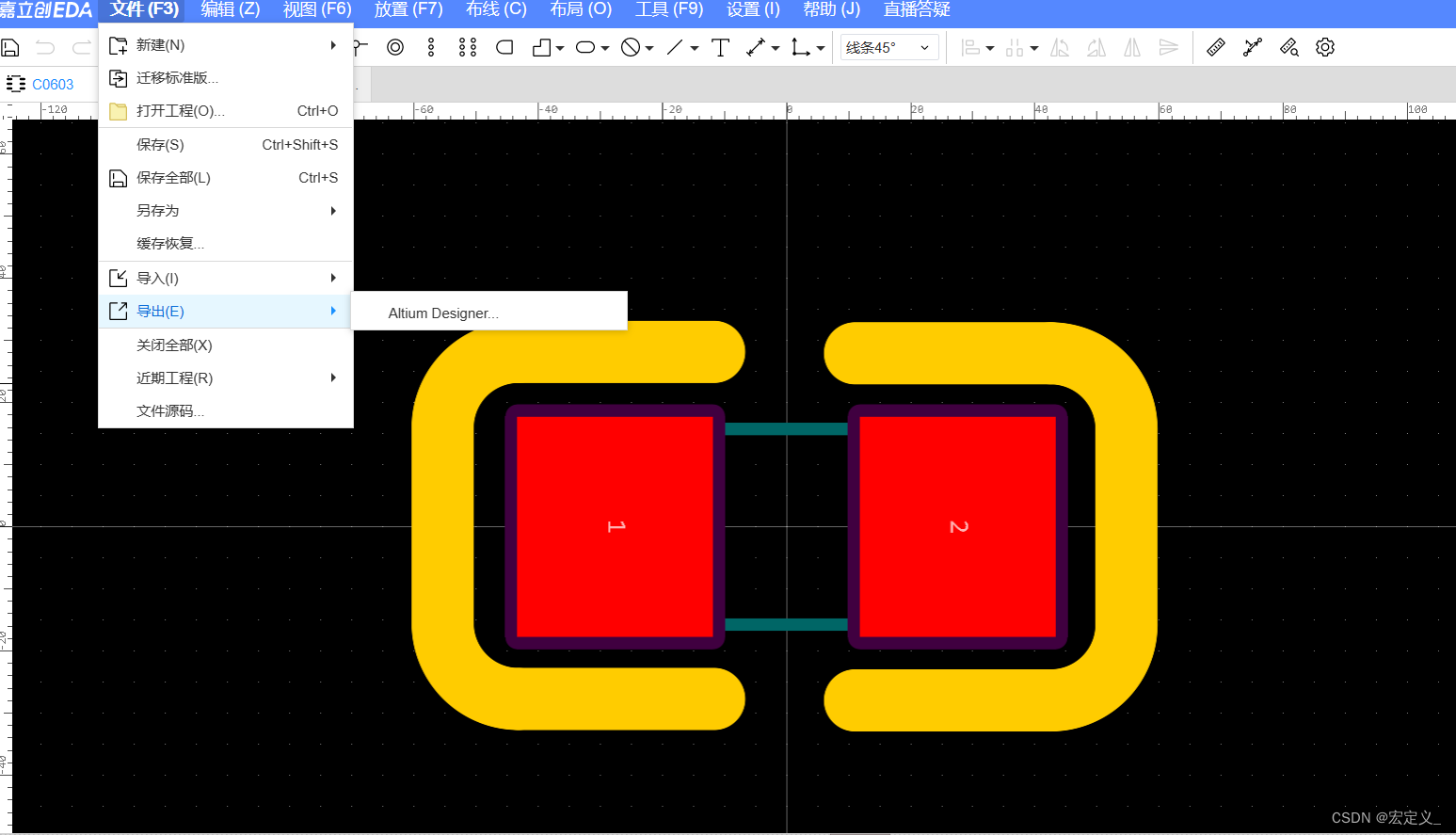Click the rotate right icon

(x=1096, y=47)
